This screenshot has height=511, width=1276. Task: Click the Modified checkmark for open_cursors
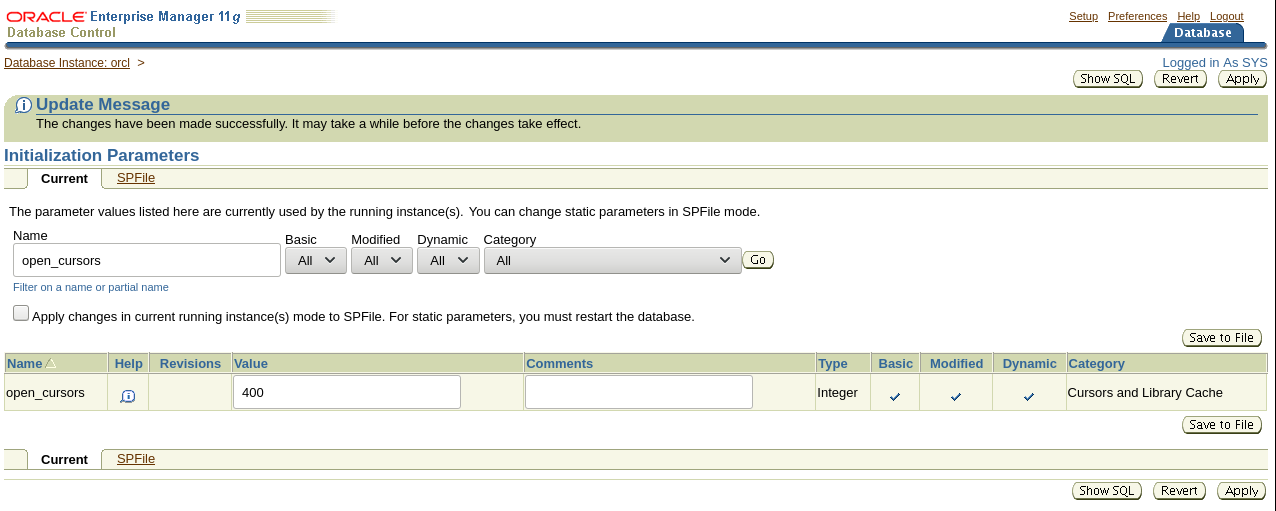click(x=956, y=397)
